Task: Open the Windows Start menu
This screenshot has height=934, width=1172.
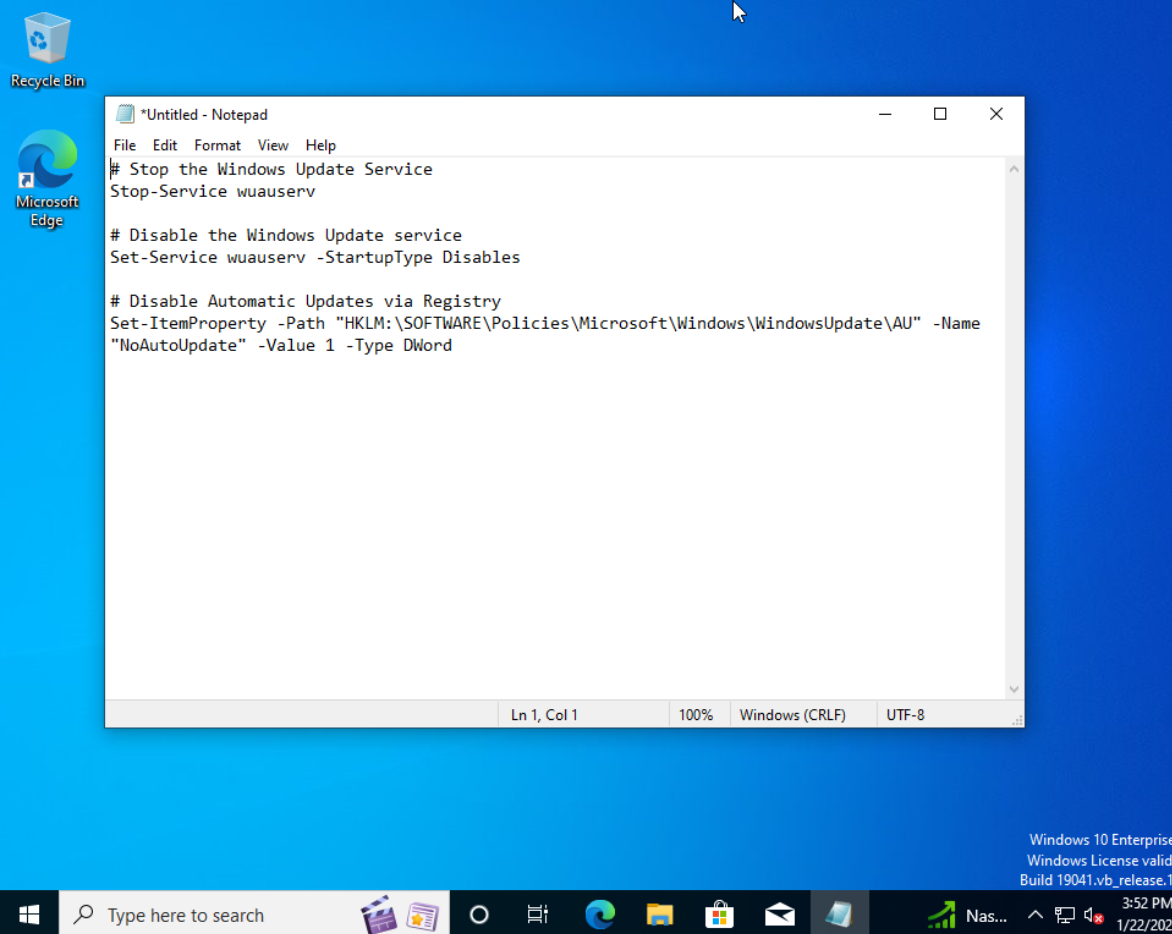Action: [29, 913]
